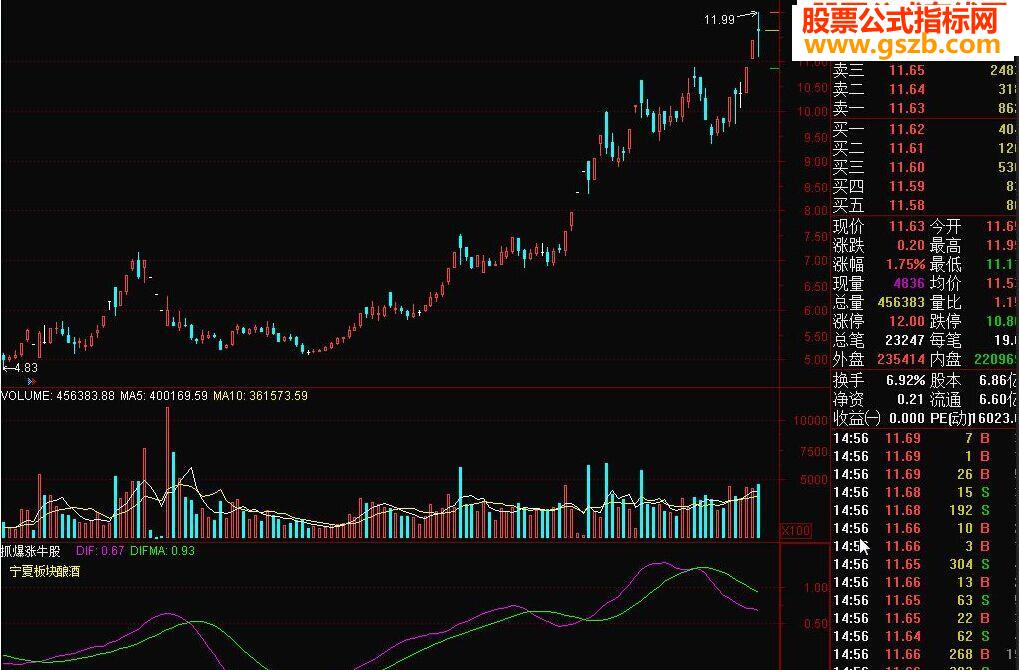Select the 买二 bid row at 11.61
The height and width of the screenshot is (670, 1019).
(x=924, y=148)
